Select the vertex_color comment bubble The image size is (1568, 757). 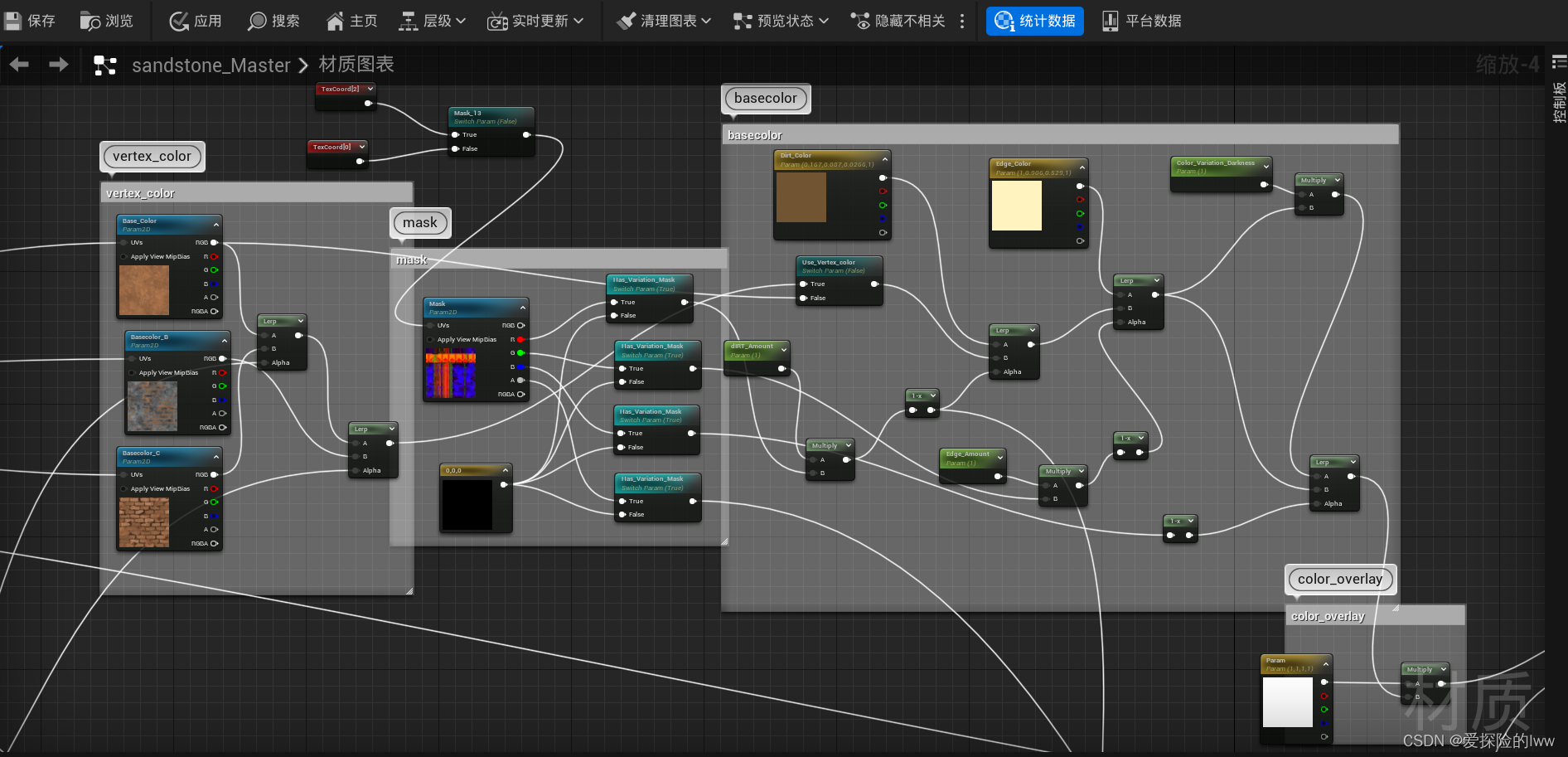tap(152, 156)
